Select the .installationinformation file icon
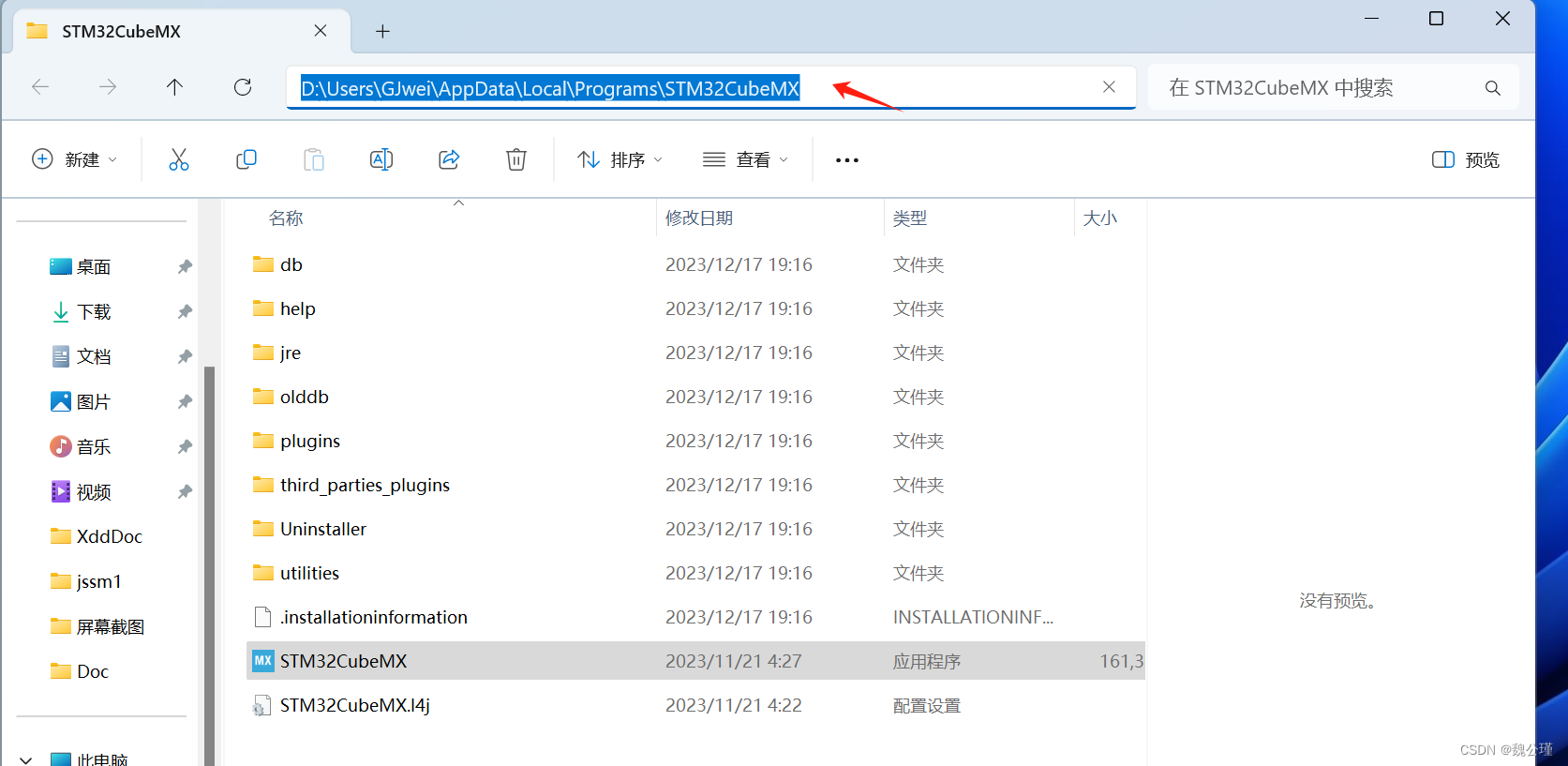This screenshot has height=766, width=1568. (263, 617)
